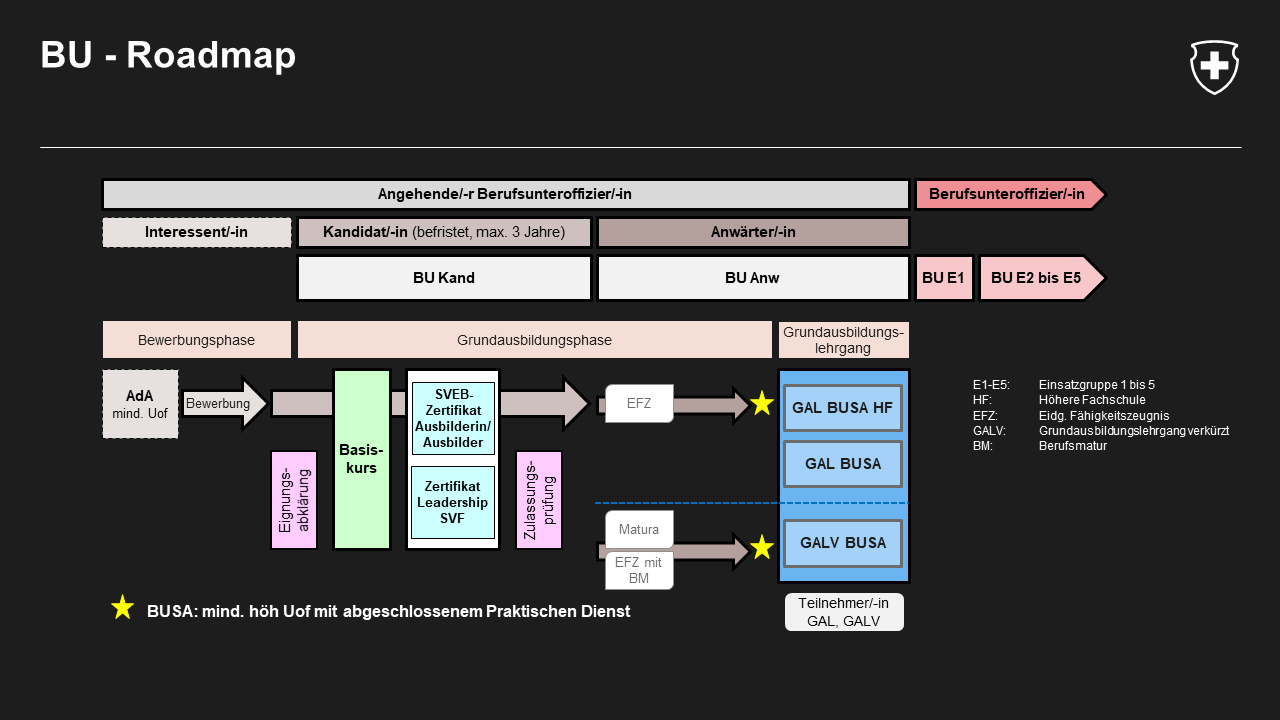Click the GAL BUSA HF box
1280x720 pixels.
[x=842, y=408]
